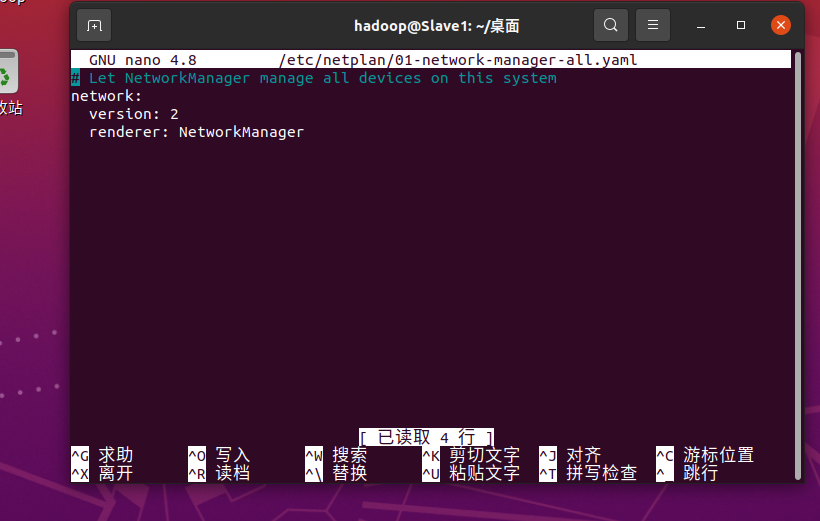The width and height of the screenshot is (820, 521).
Task: Click the ^K 剪切文字 cut shortcut
Action: [471, 455]
